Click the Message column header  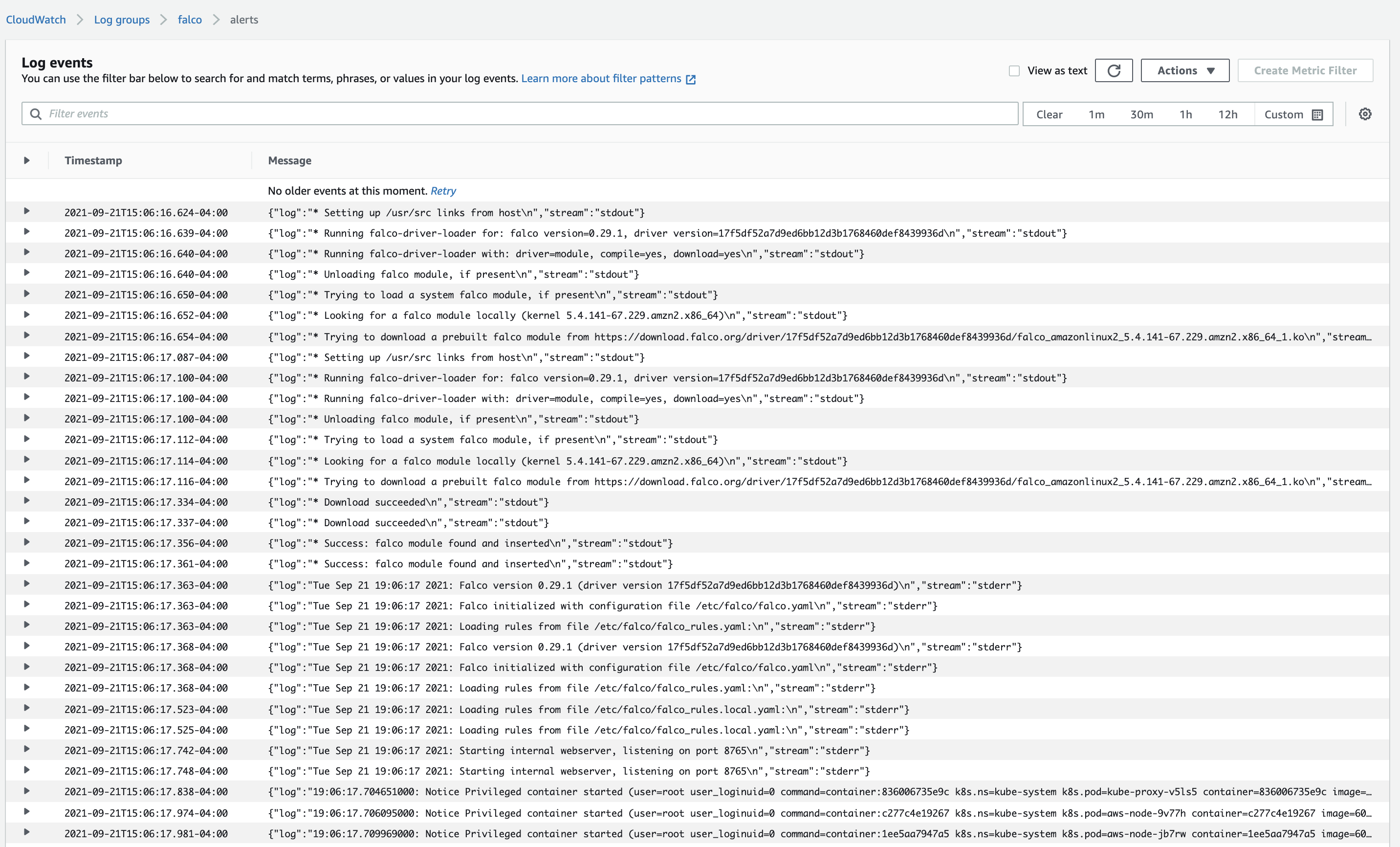(290, 161)
